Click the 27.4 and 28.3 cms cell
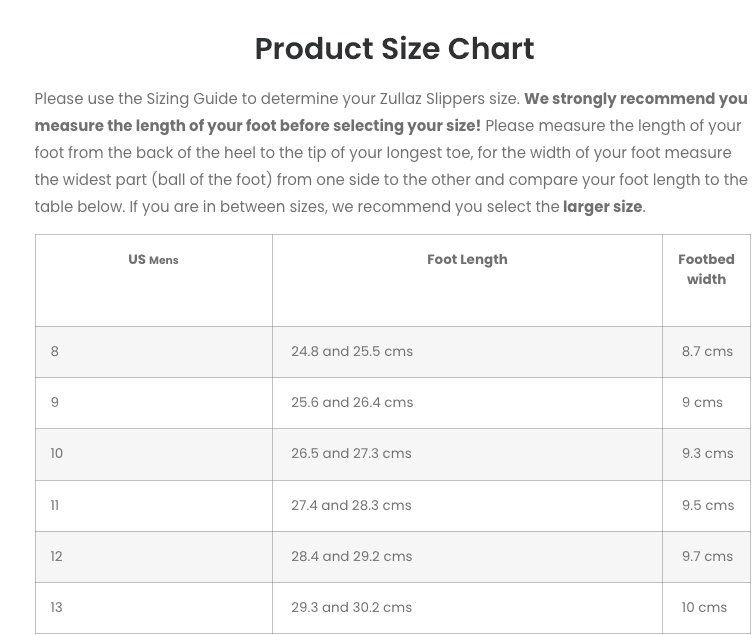Image resolution: width=756 pixels, height=635 pixels. point(351,506)
